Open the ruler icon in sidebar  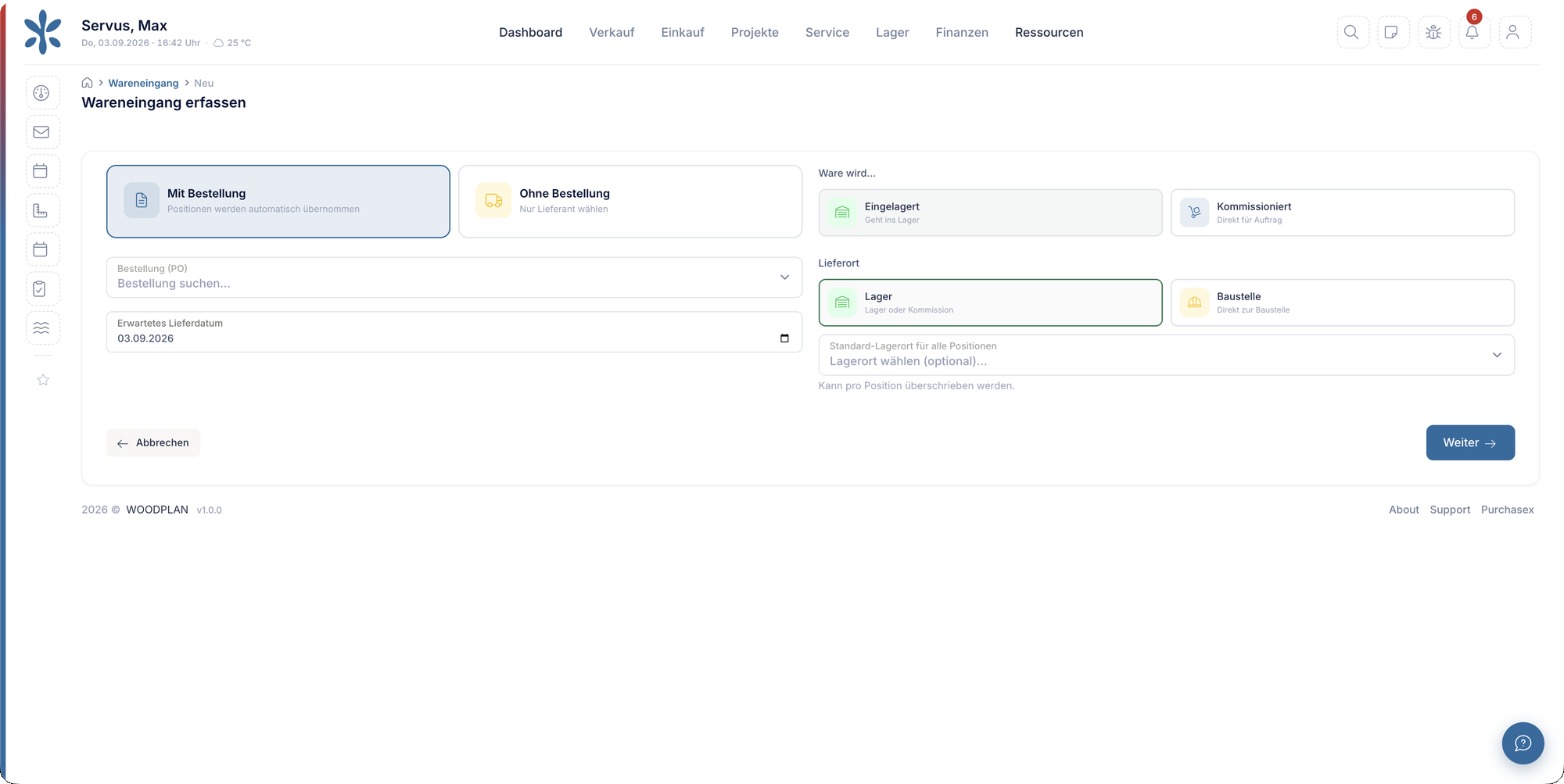(x=41, y=210)
